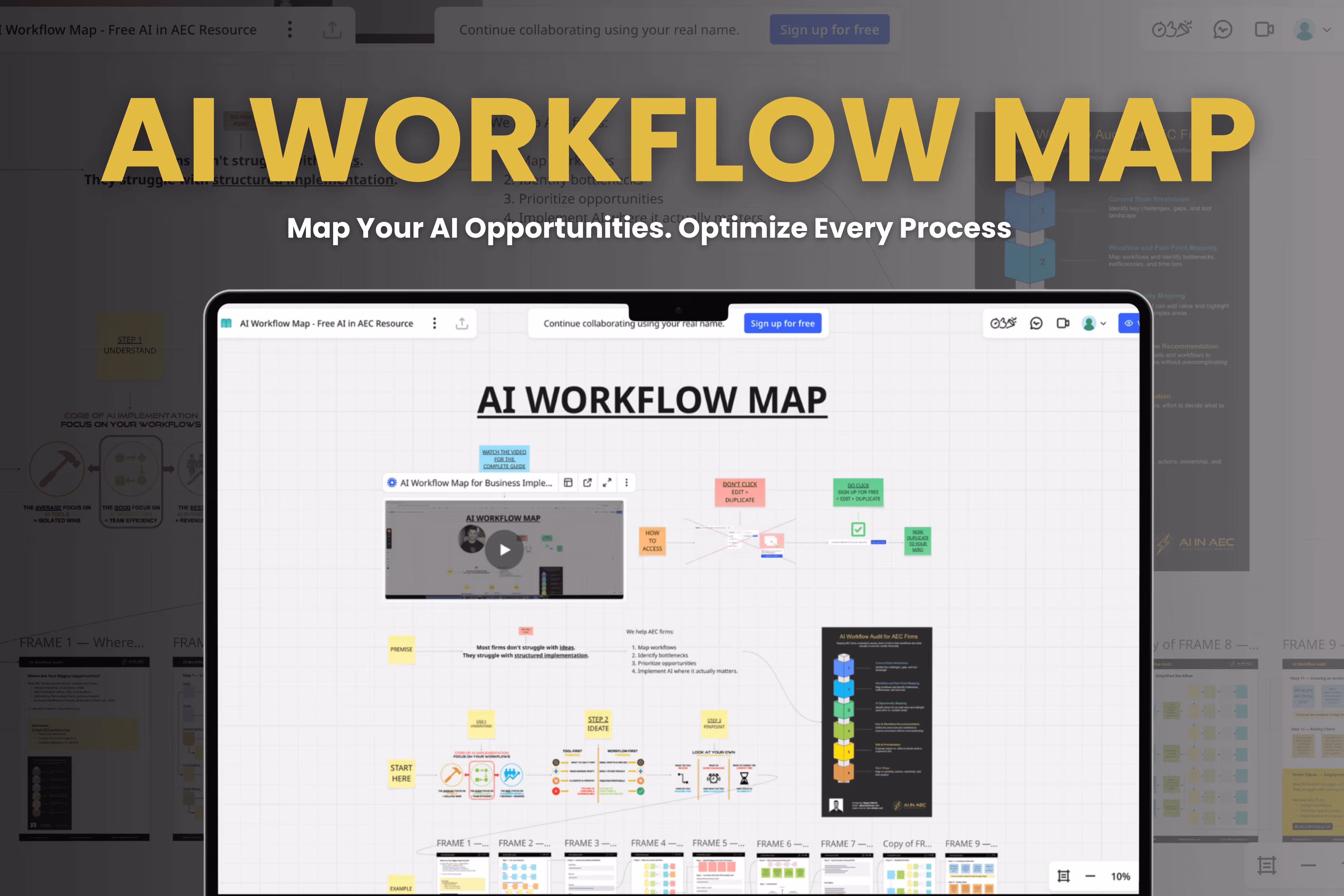The height and width of the screenshot is (896, 1344).
Task: Select the Step 3 Pinpoint sticky note
Action: click(x=714, y=724)
